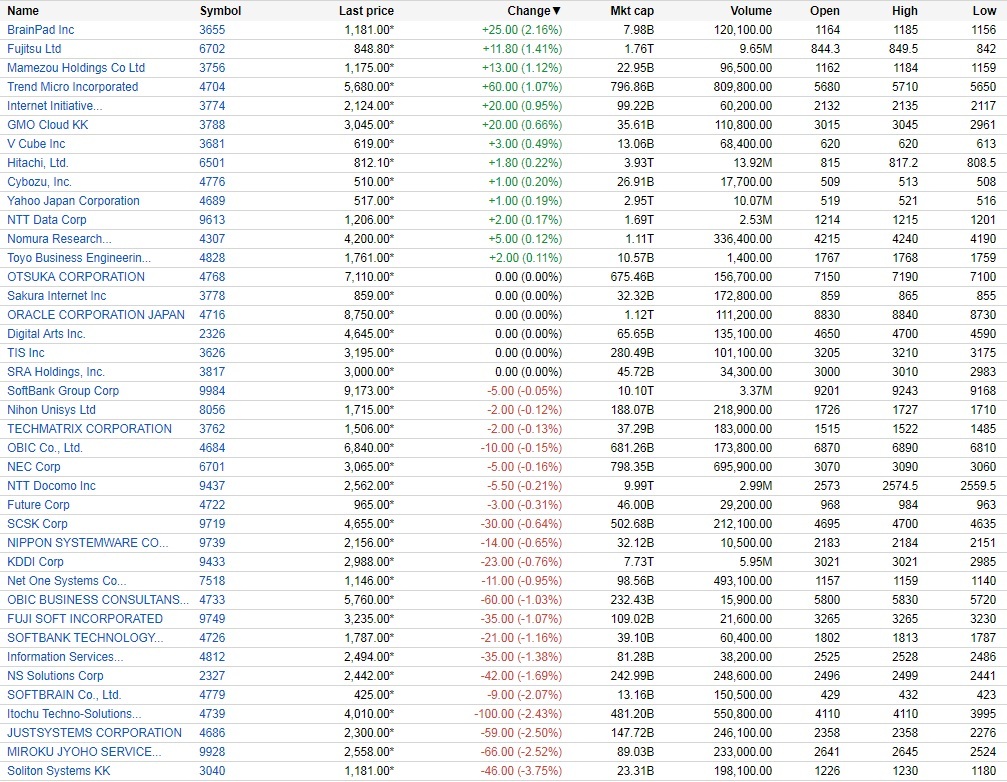Open the SCSK Corp link
The height and width of the screenshot is (782, 1007).
point(37,524)
